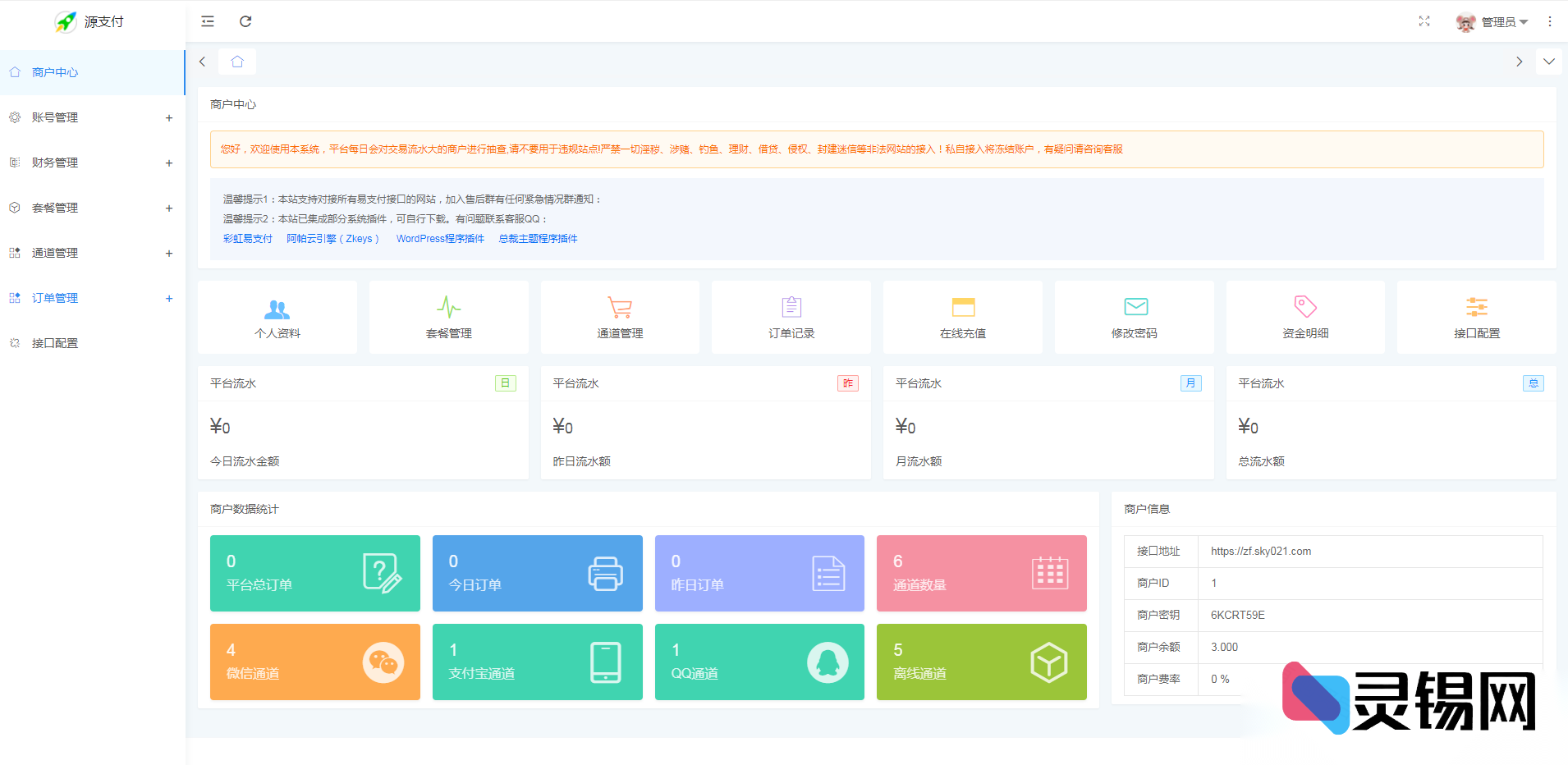The width and height of the screenshot is (1568, 765).
Task: Refresh the page with reload icon
Action: click(x=246, y=21)
